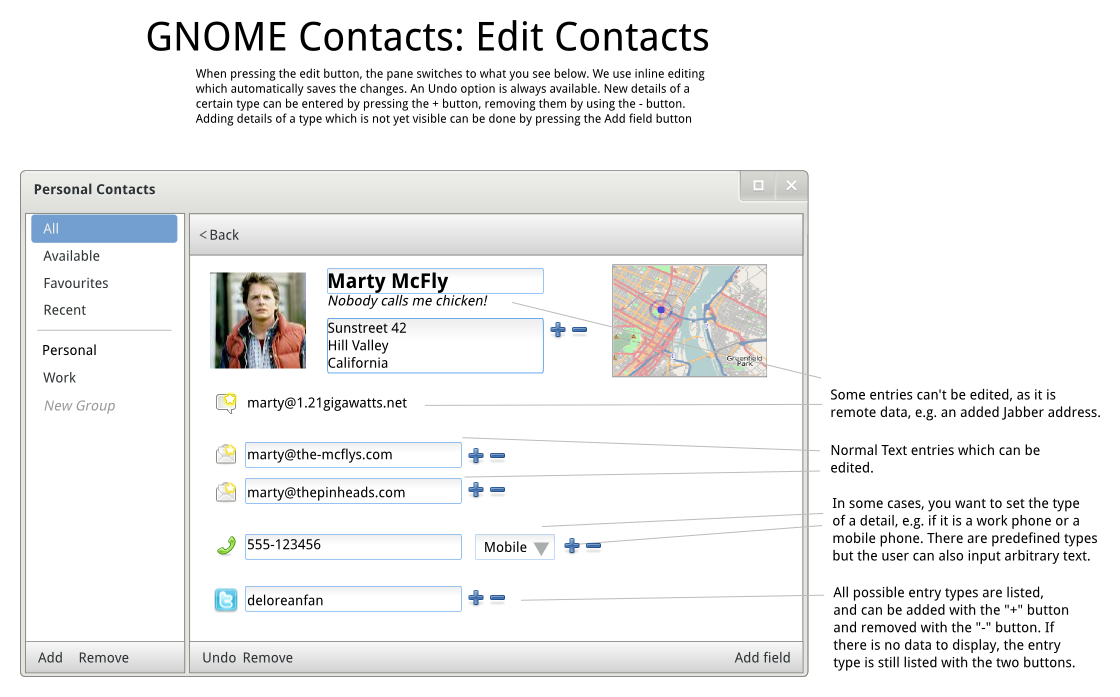Click the Twitter bird icon
The width and height of the screenshot is (1120, 697).
[226, 600]
